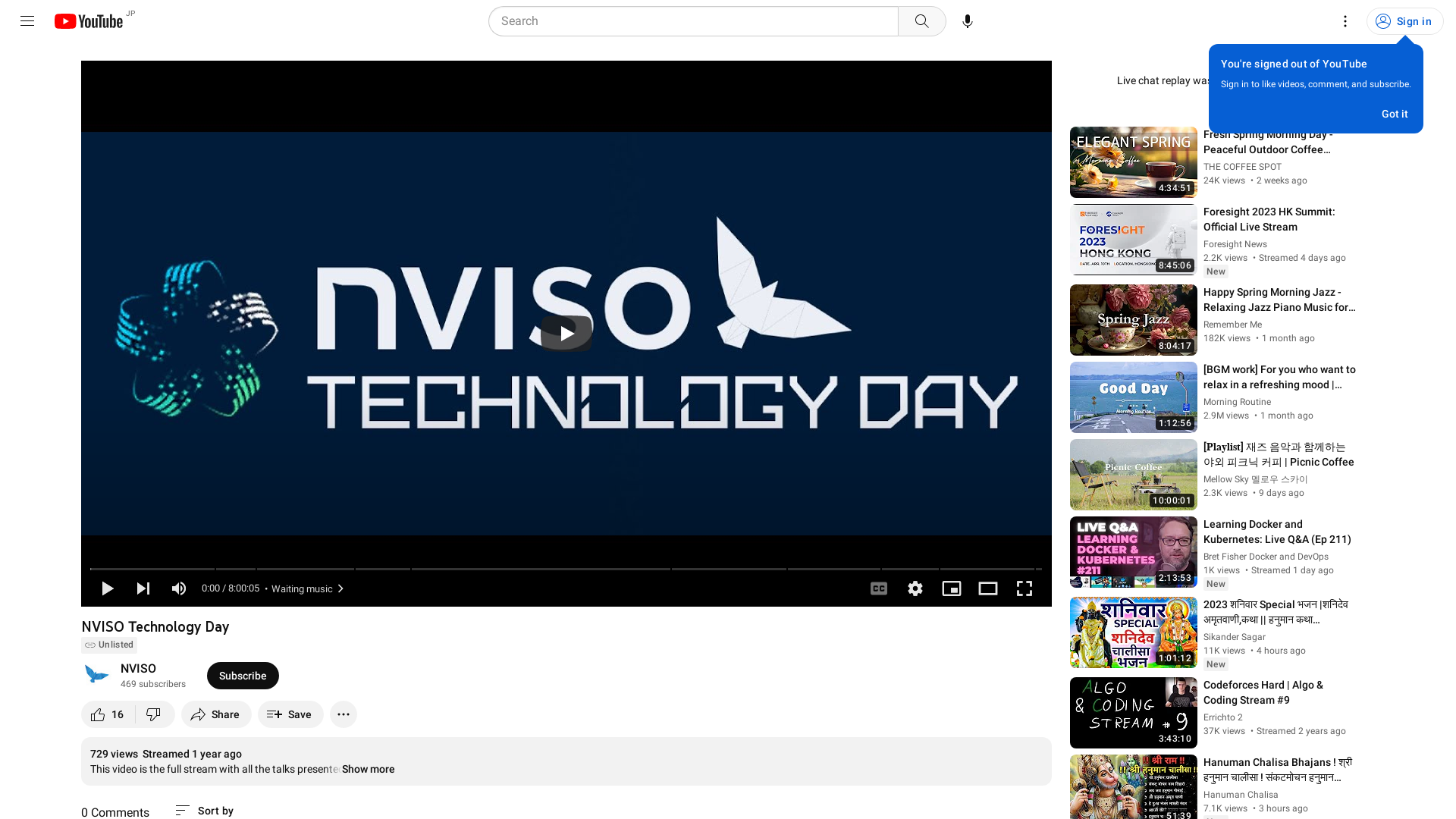The width and height of the screenshot is (1456, 819).
Task: Click the NVISO Technology Day video title
Action: point(155,626)
